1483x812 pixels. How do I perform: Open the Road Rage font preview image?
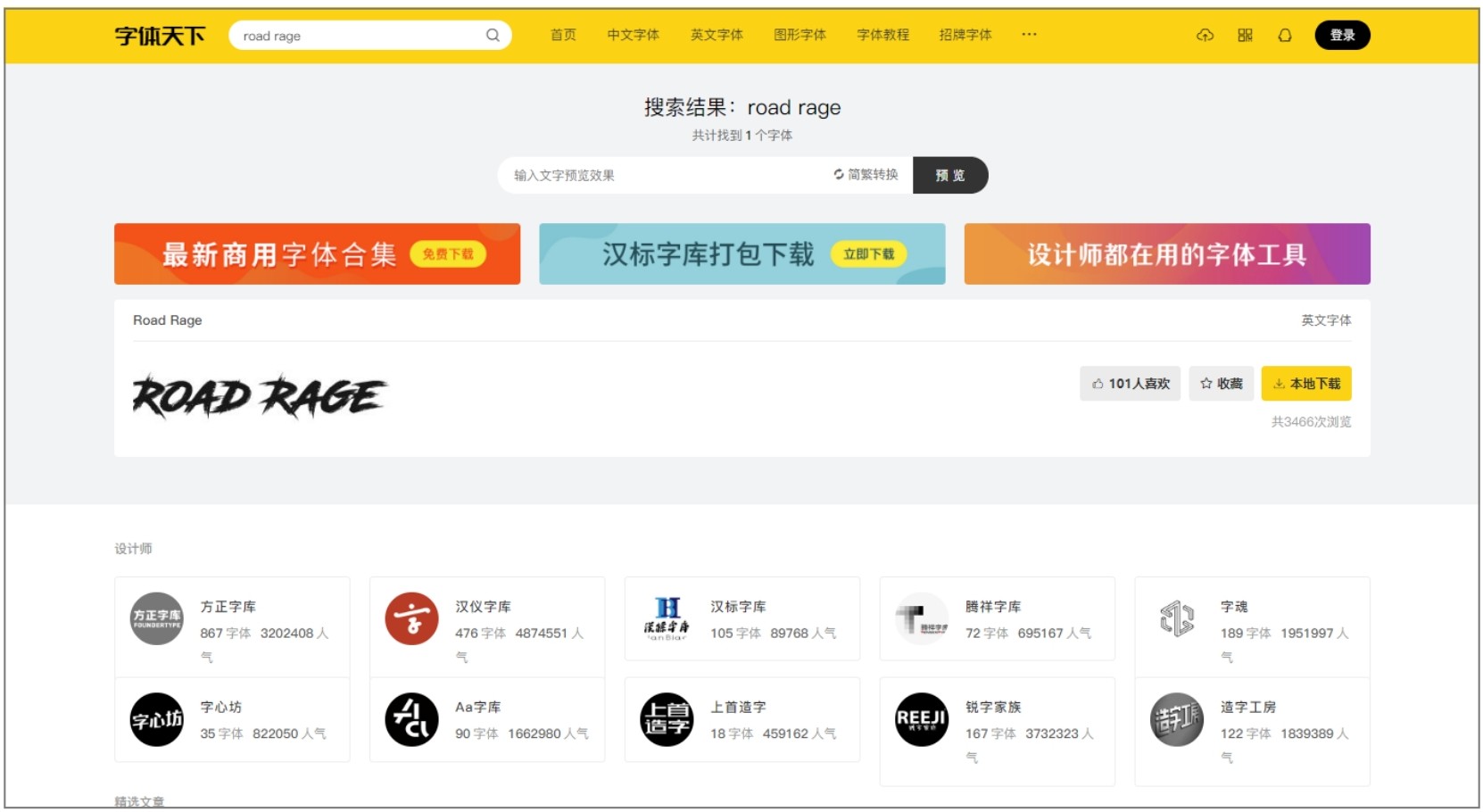(259, 396)
